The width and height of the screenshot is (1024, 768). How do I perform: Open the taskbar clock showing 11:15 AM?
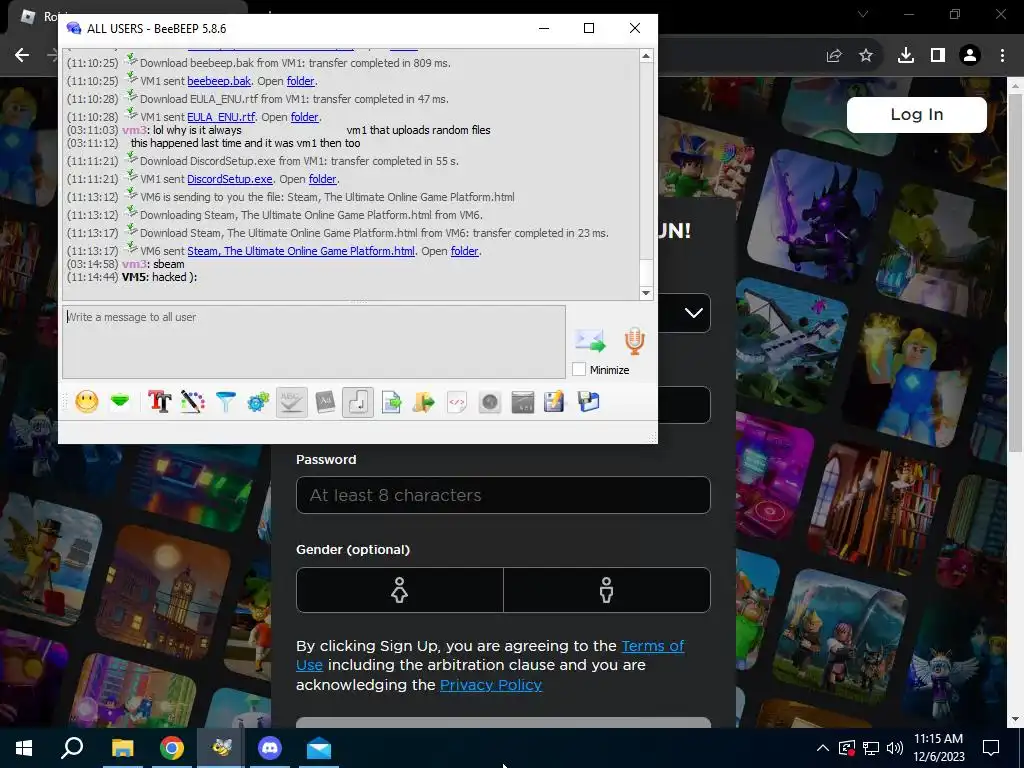938,748
